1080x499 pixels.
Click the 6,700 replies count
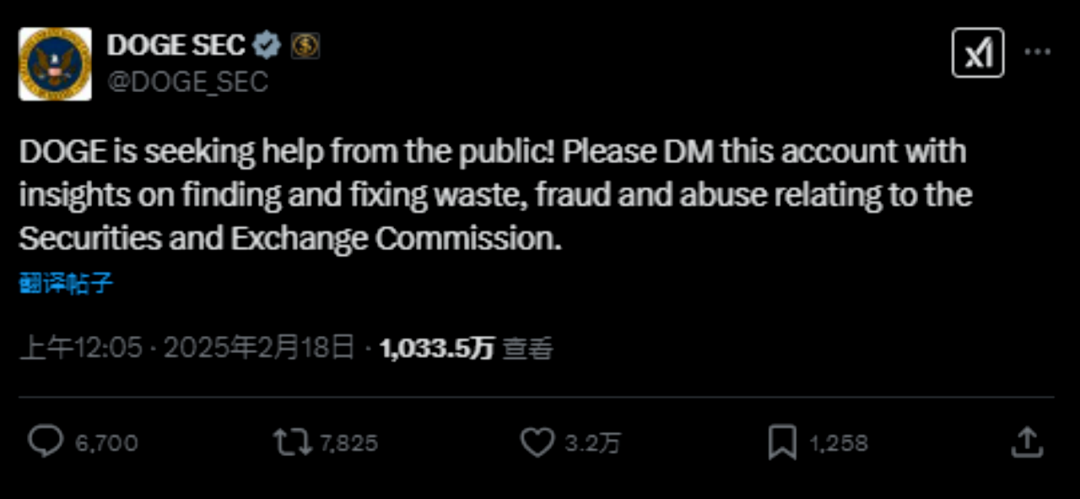(x=107, y=442)
